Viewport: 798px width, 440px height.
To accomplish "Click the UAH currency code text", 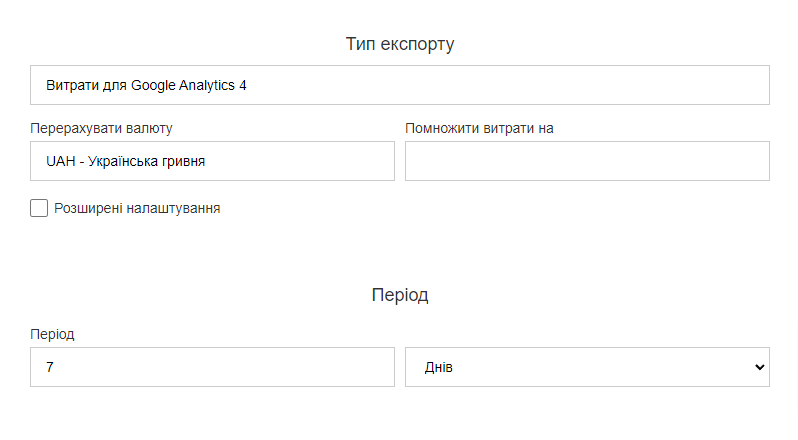I will 61,162.
